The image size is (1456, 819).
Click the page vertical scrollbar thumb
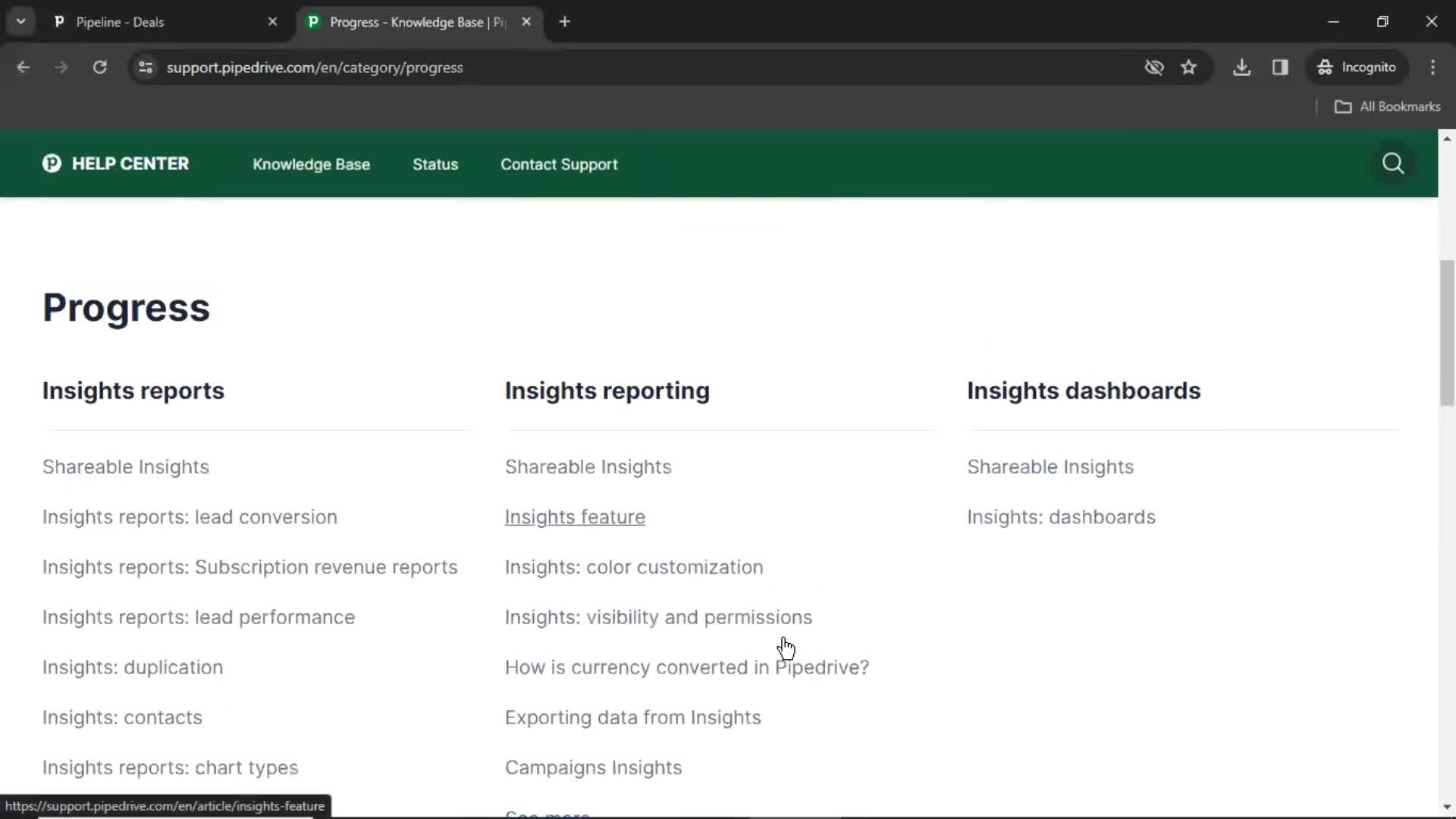point(1447,334)
